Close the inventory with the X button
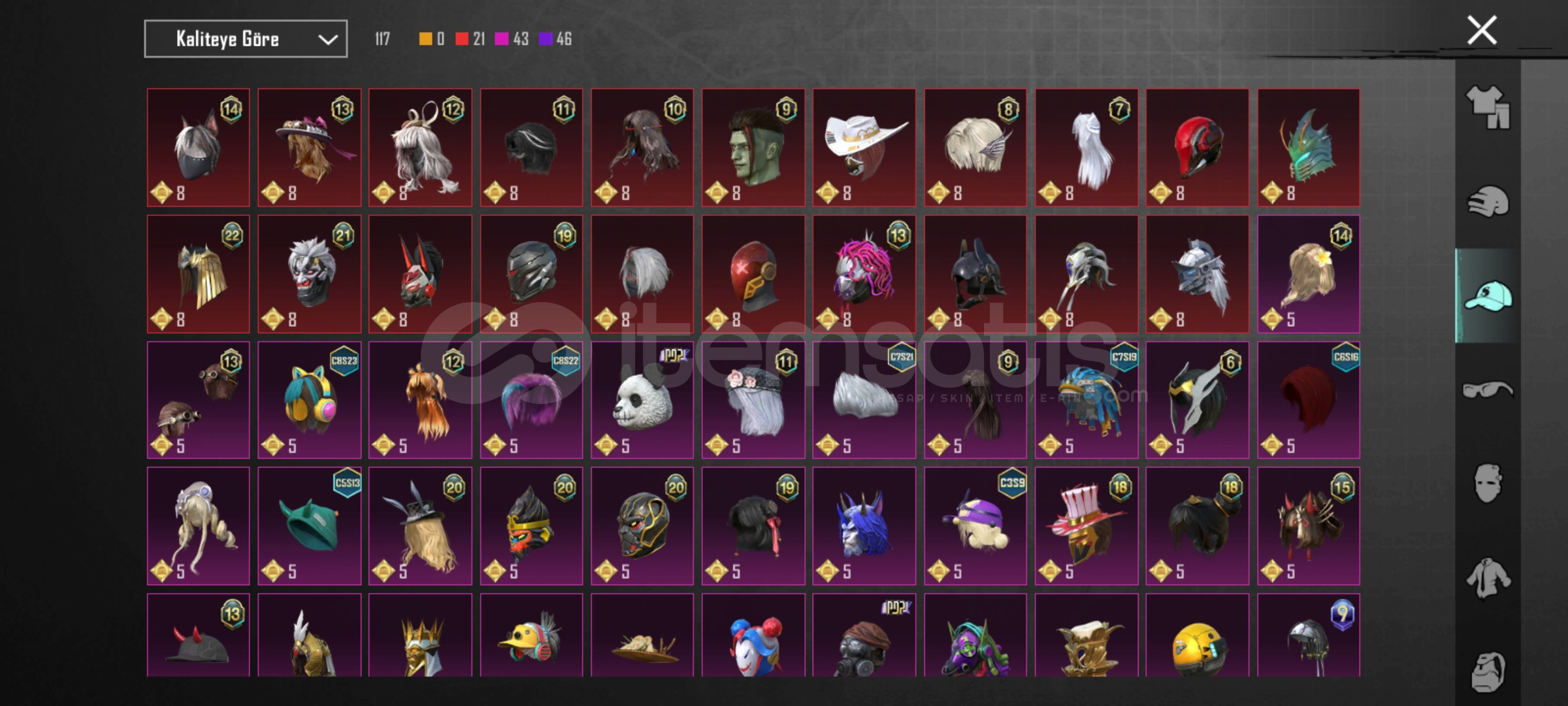This screenshot has width=1568, height=706. pyautogui.click(x=1482, y=30)
